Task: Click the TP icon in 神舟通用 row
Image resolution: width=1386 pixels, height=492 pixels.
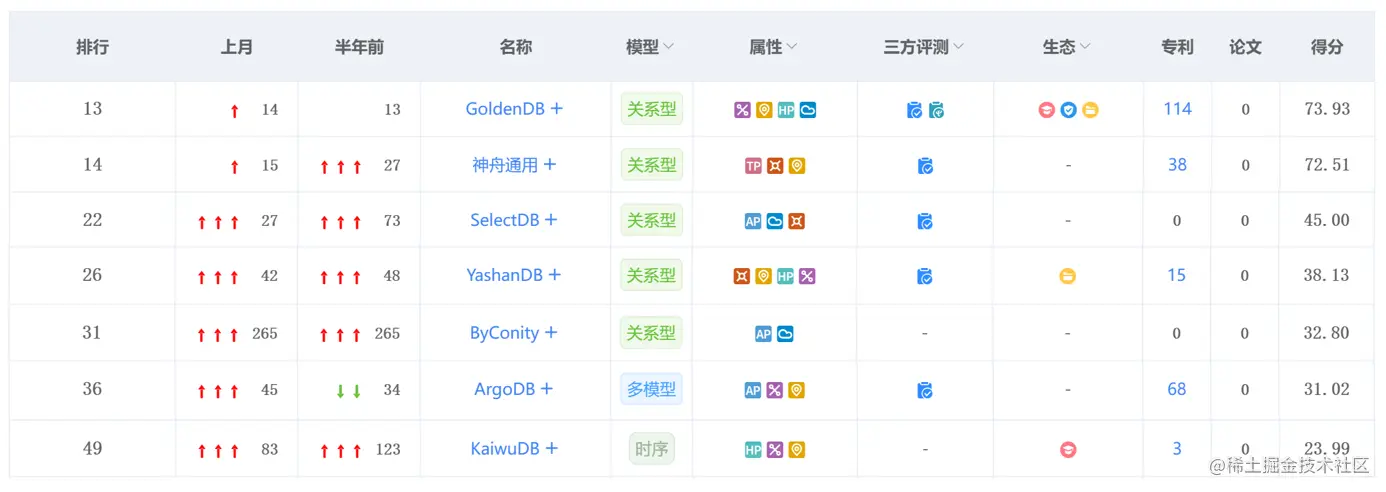Action: (753, 166)
